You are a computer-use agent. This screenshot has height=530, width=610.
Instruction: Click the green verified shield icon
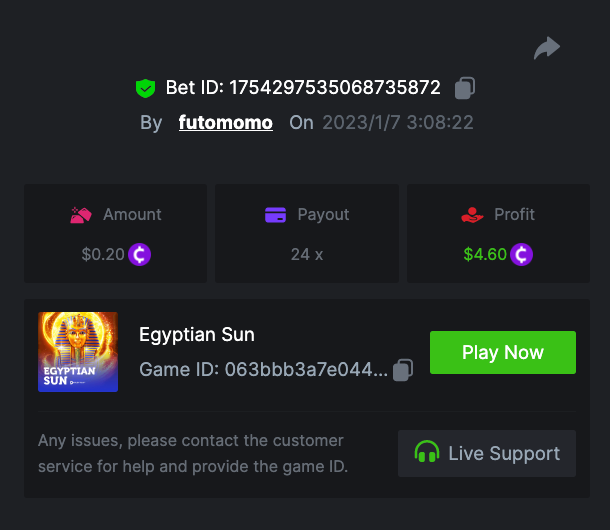(x=146, y=88)
